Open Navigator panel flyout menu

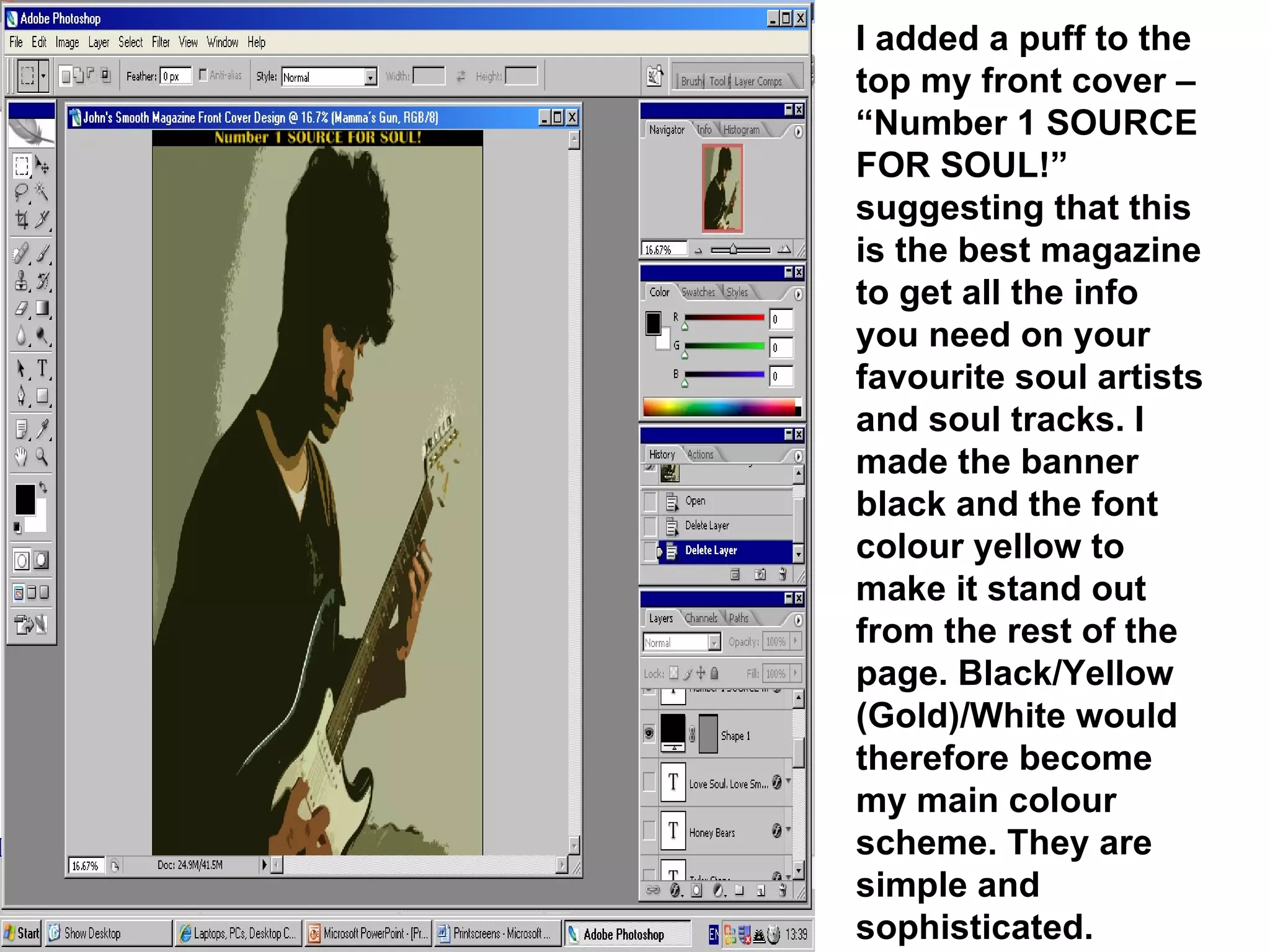pyautogui.click(x=798, y=131)
